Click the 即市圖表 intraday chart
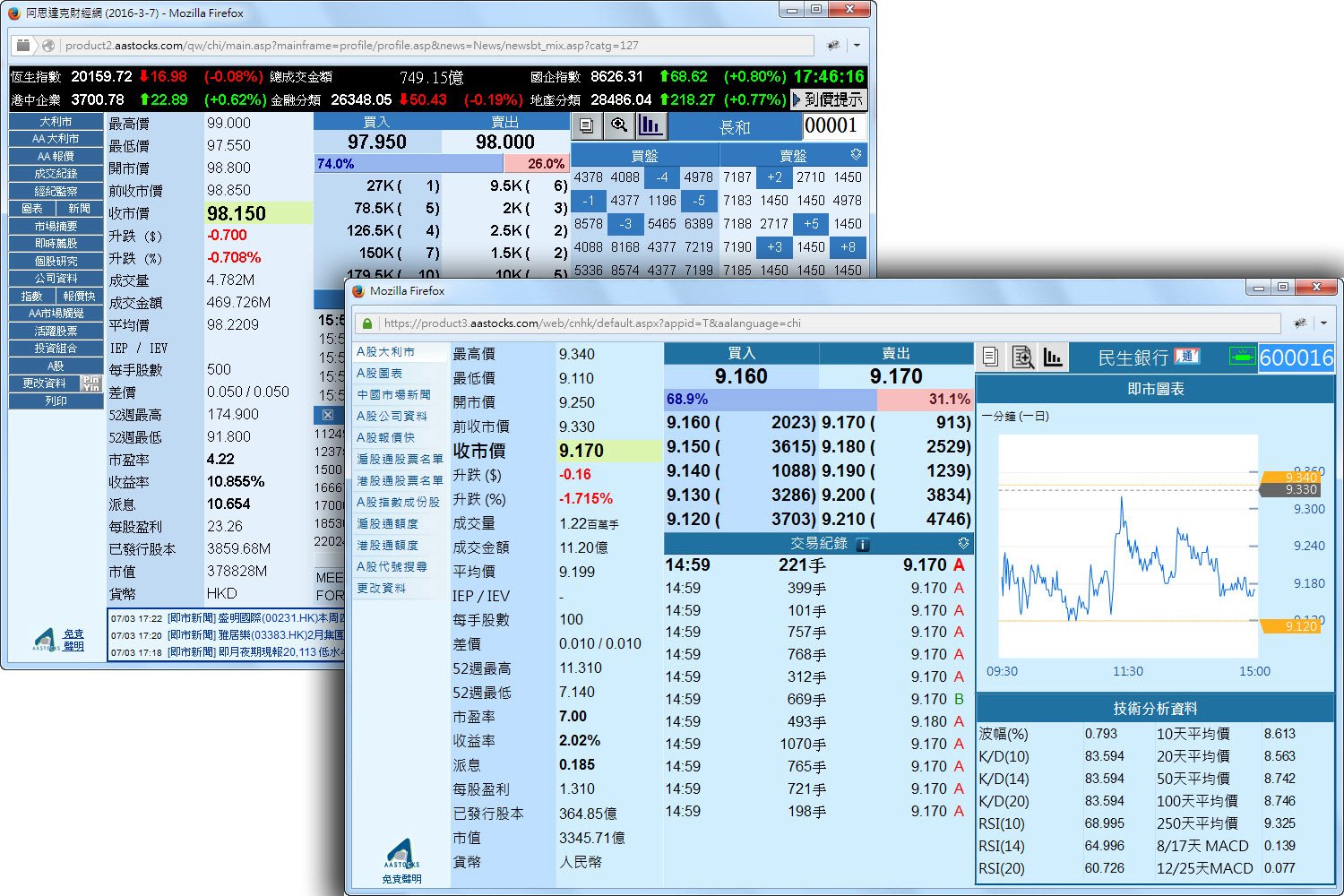 (x=1129, y=547)
